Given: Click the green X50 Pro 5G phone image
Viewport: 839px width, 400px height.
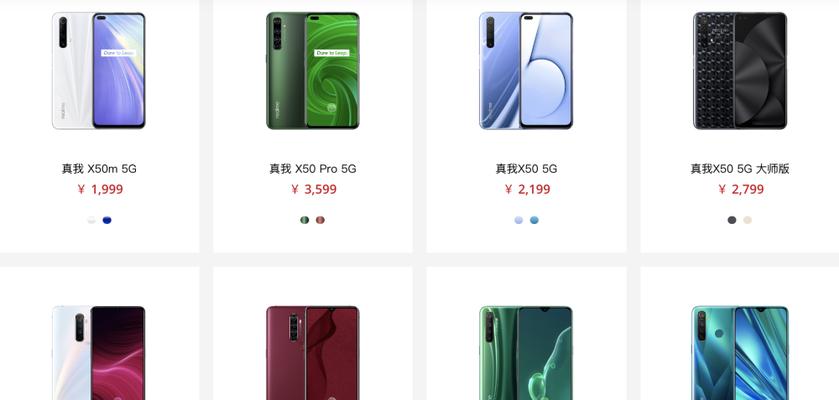Looking at the screenshot, I should [x=312, y=71].
